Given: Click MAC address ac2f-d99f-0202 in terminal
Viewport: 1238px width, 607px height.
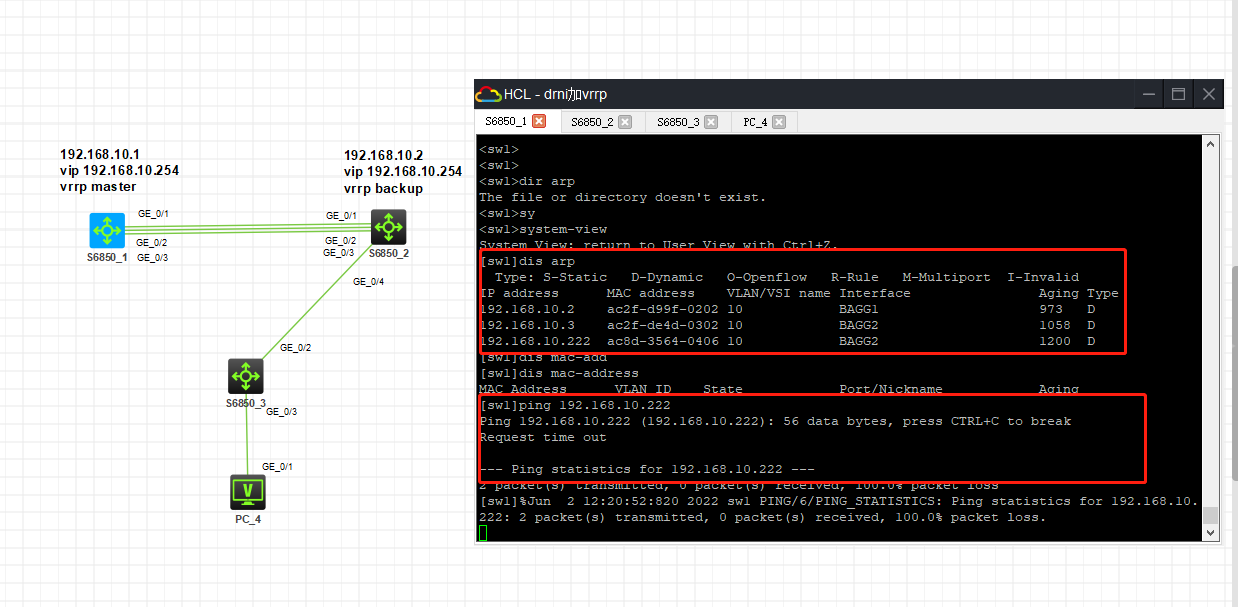Looking at the screenshot, I should click(662, 309).
